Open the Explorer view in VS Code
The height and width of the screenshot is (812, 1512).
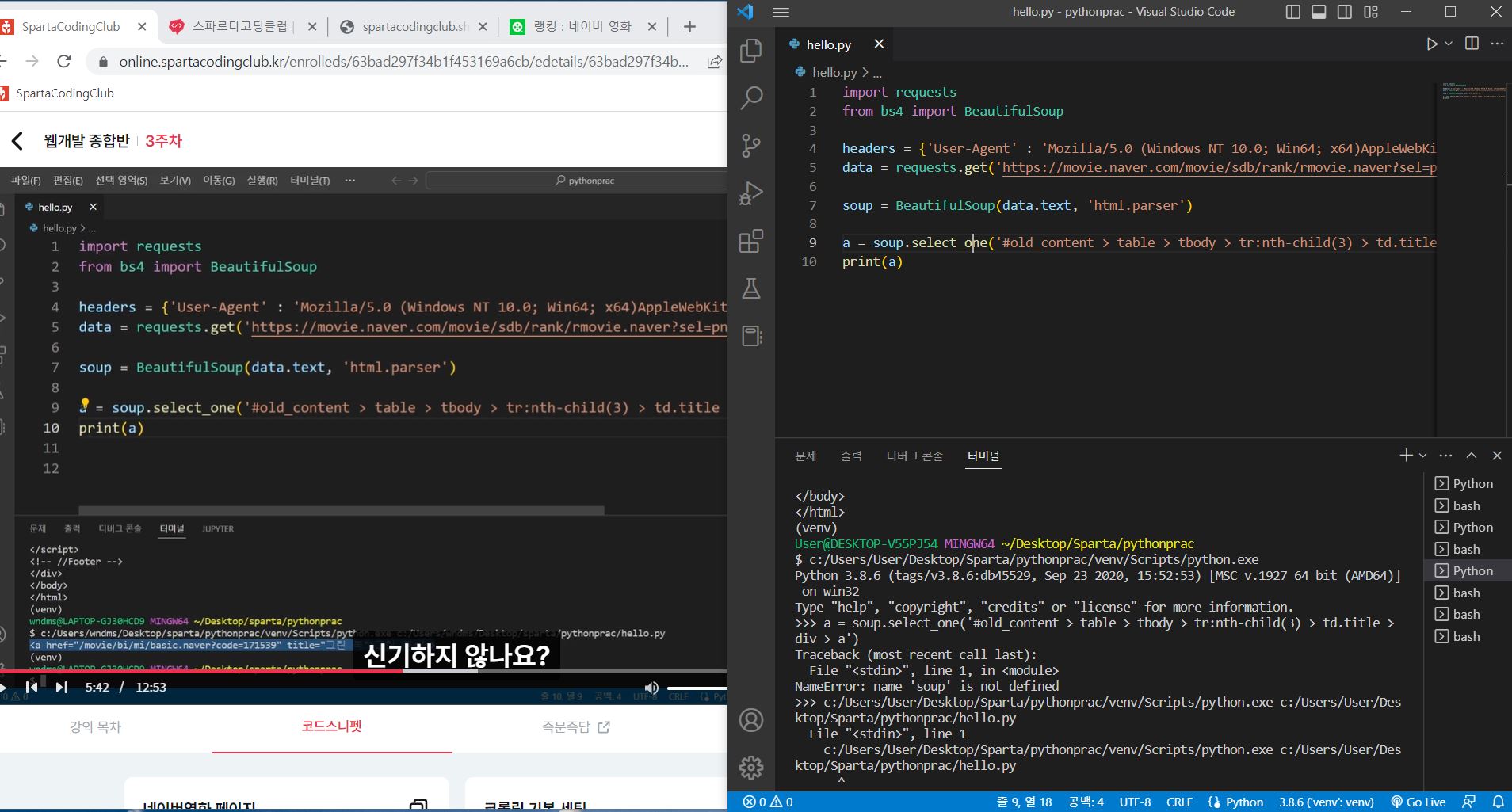[x=750, y=51]
